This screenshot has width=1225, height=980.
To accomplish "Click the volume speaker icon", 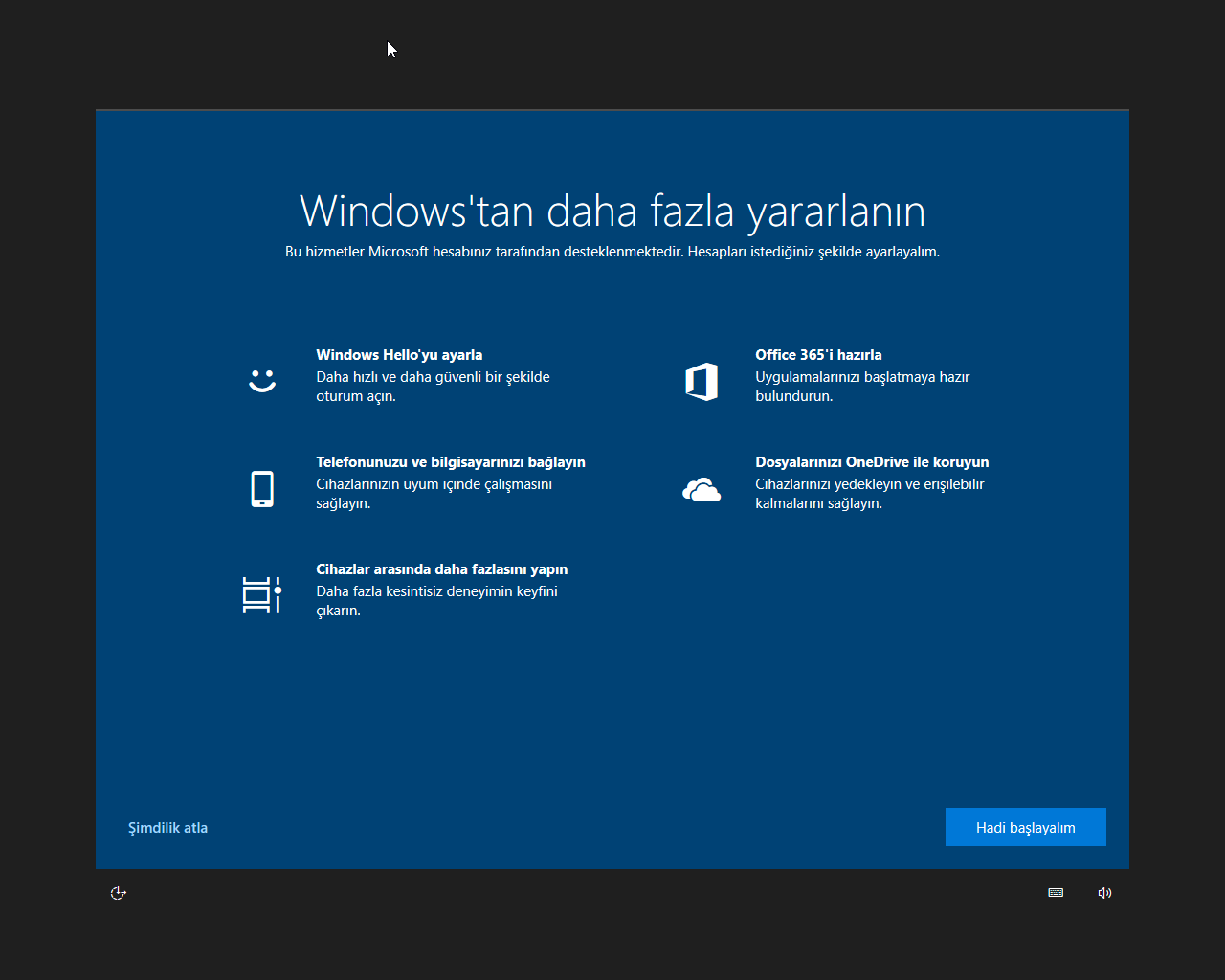I will [1104, 893].
